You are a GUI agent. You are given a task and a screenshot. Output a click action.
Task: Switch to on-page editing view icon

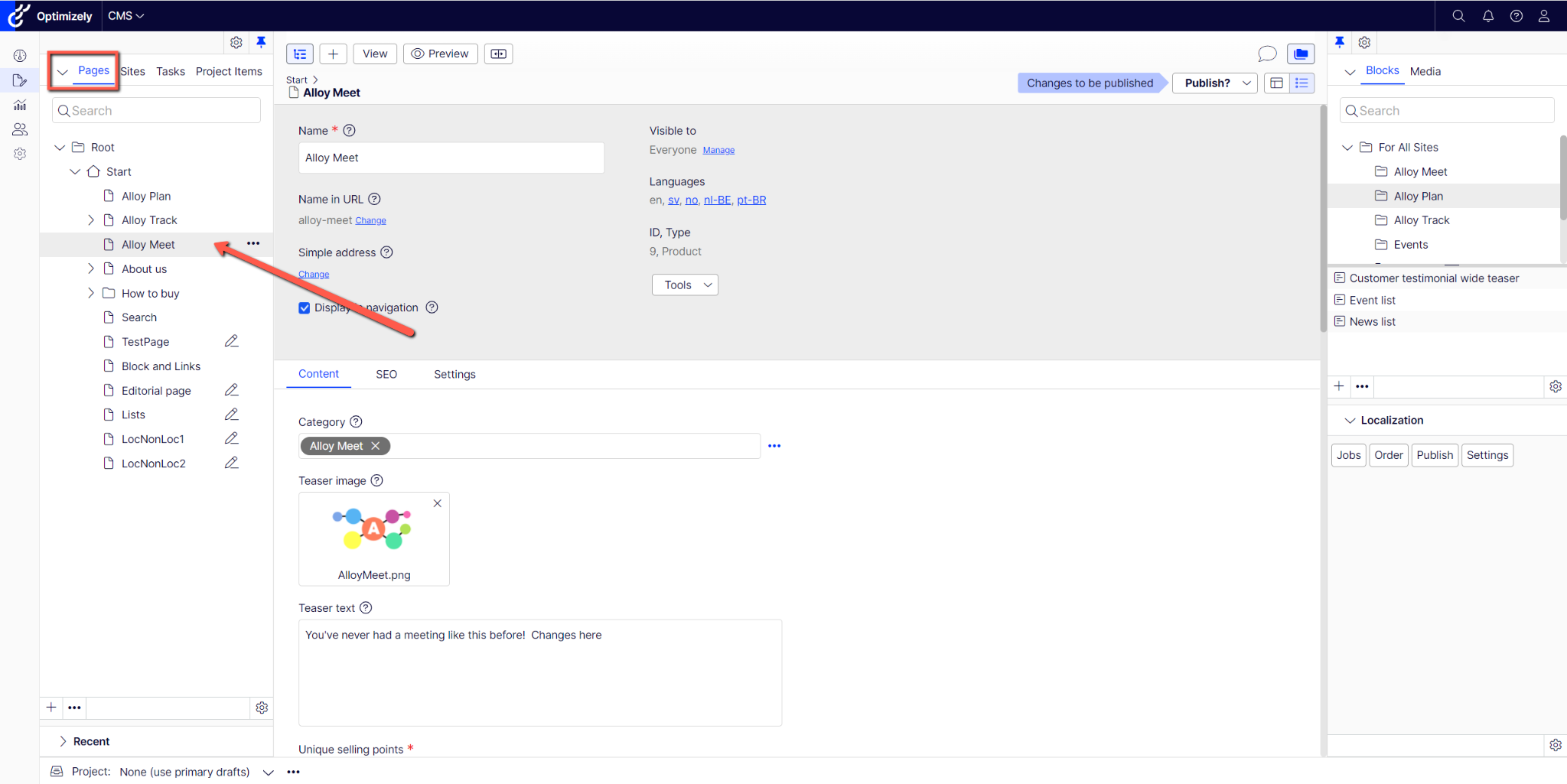tap(1276, 83)
